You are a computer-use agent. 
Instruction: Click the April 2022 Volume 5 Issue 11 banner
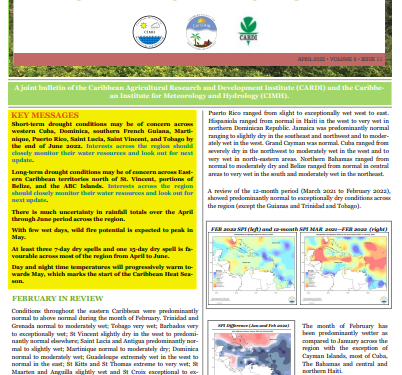pyautogui.click(x=340, y=59)
